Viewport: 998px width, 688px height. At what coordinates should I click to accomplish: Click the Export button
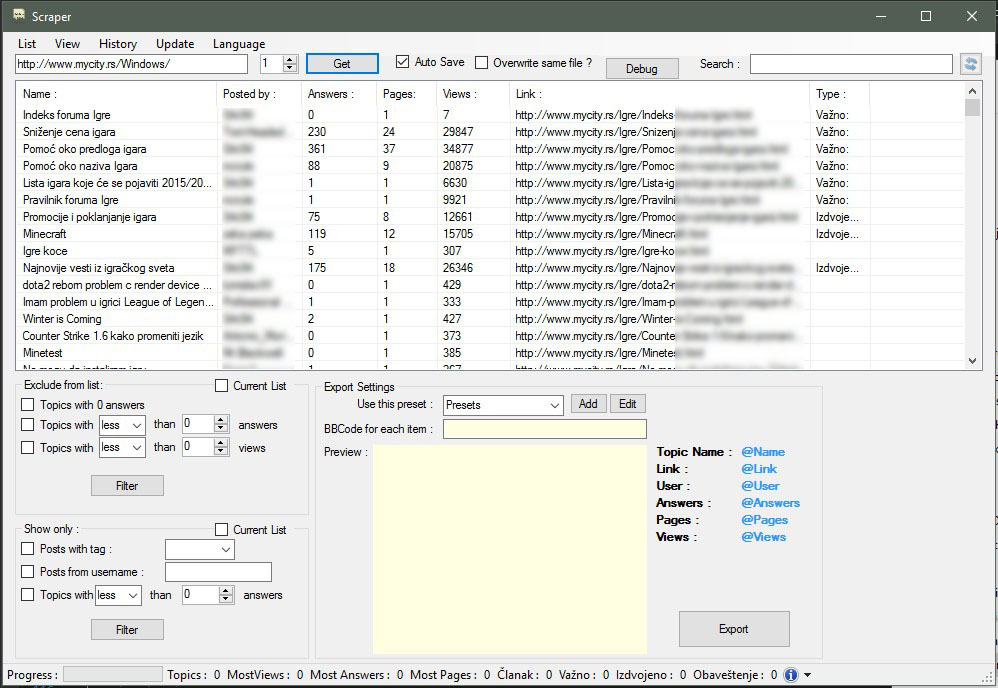coord(733,629)
